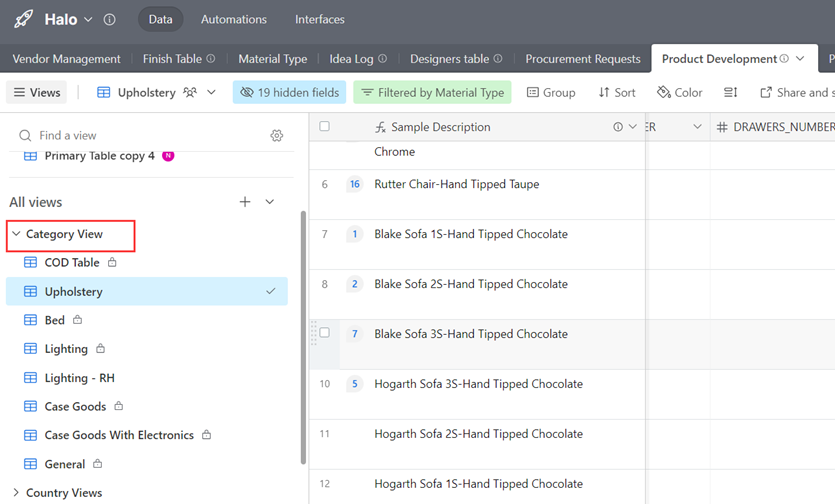This screenshot has width=835, height=504.
Task: Open the Automations tab
Action: [x=234, y=19]
